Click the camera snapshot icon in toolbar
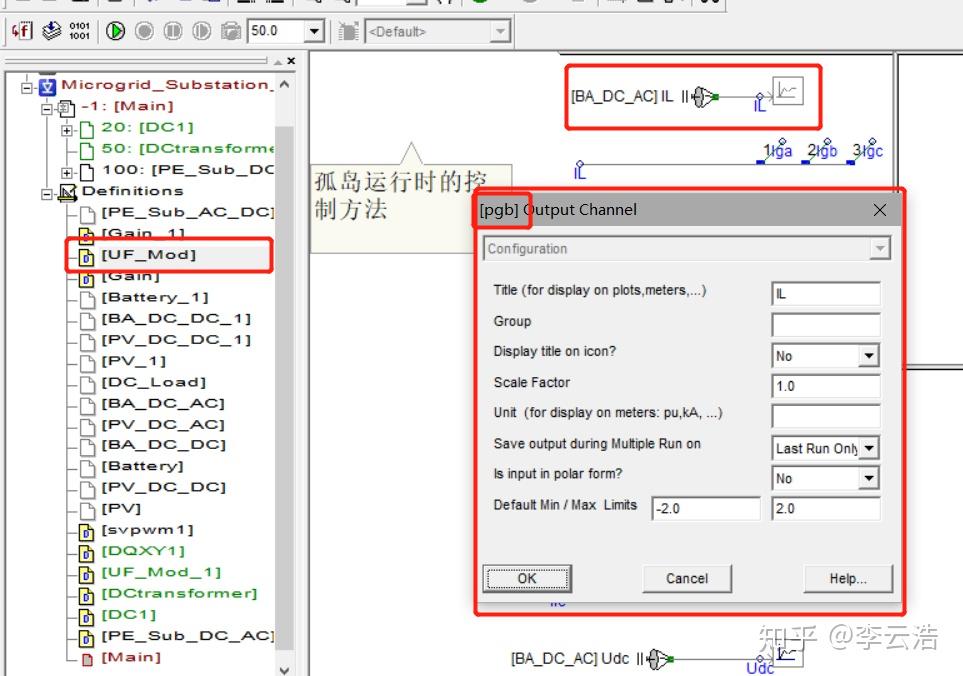 coord(232,32)
